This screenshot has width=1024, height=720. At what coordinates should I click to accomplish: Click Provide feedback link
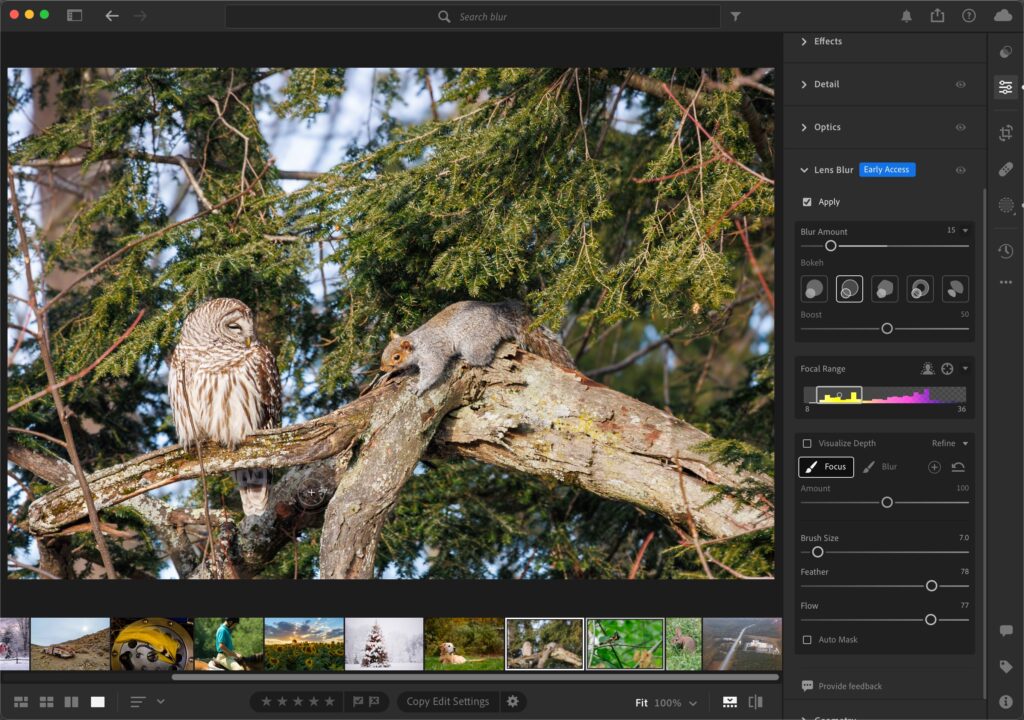[x=842, y=686]
